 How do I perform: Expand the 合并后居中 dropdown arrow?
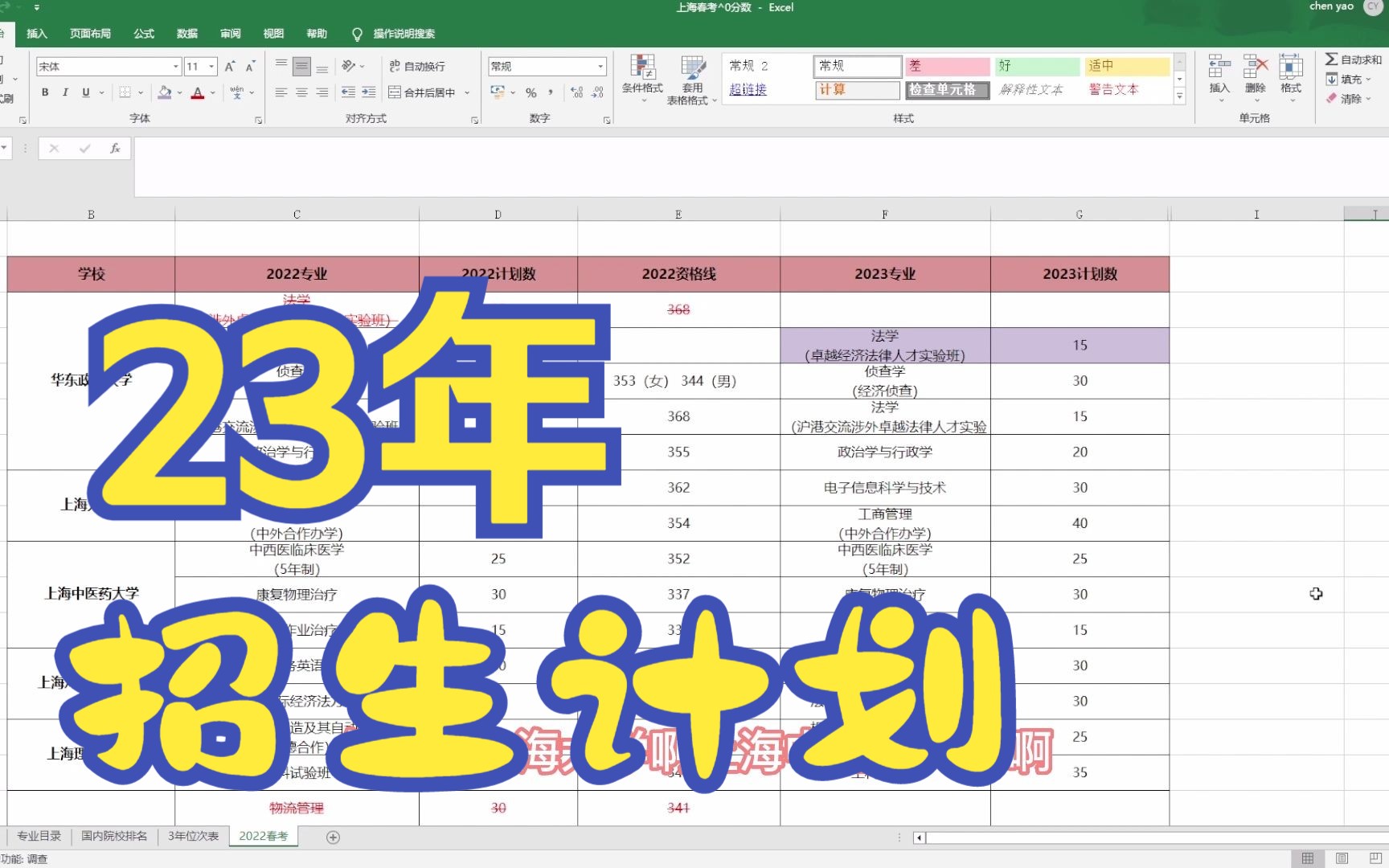tap(467, 92)
